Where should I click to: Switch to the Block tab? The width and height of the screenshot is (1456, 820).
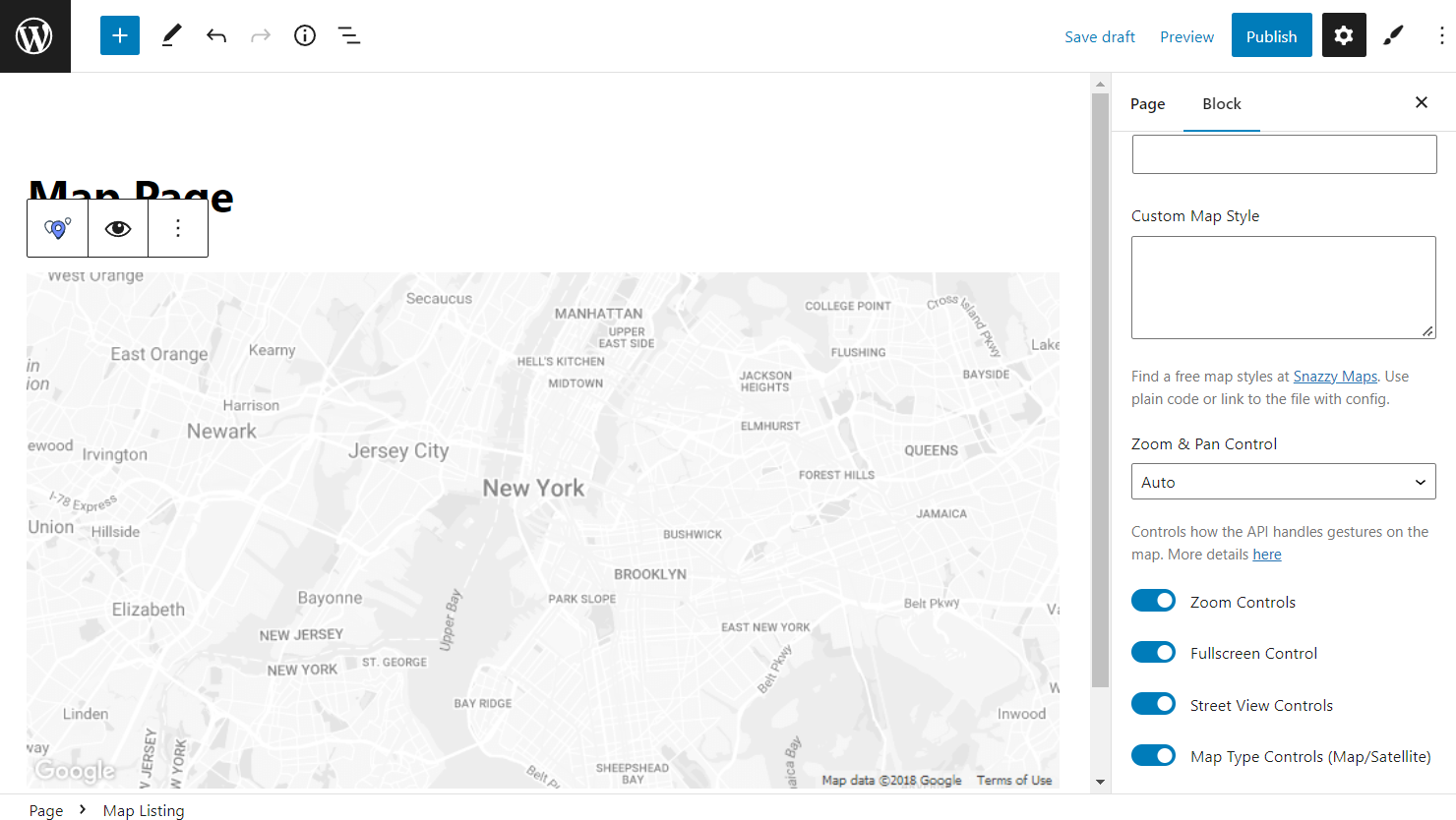click(1222, 104)
